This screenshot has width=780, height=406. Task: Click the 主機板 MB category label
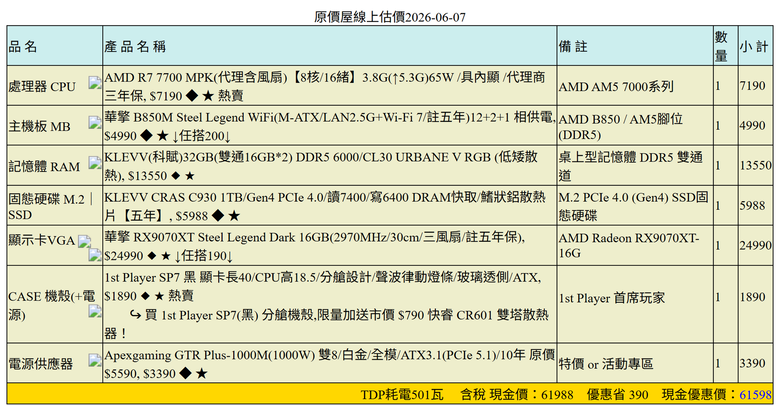(39, 126)
